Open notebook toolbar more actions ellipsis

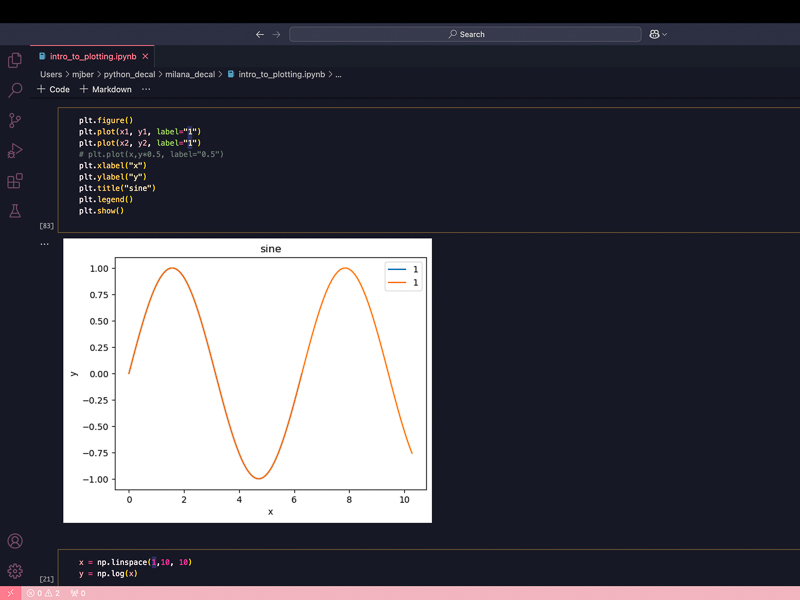point(146,89)
